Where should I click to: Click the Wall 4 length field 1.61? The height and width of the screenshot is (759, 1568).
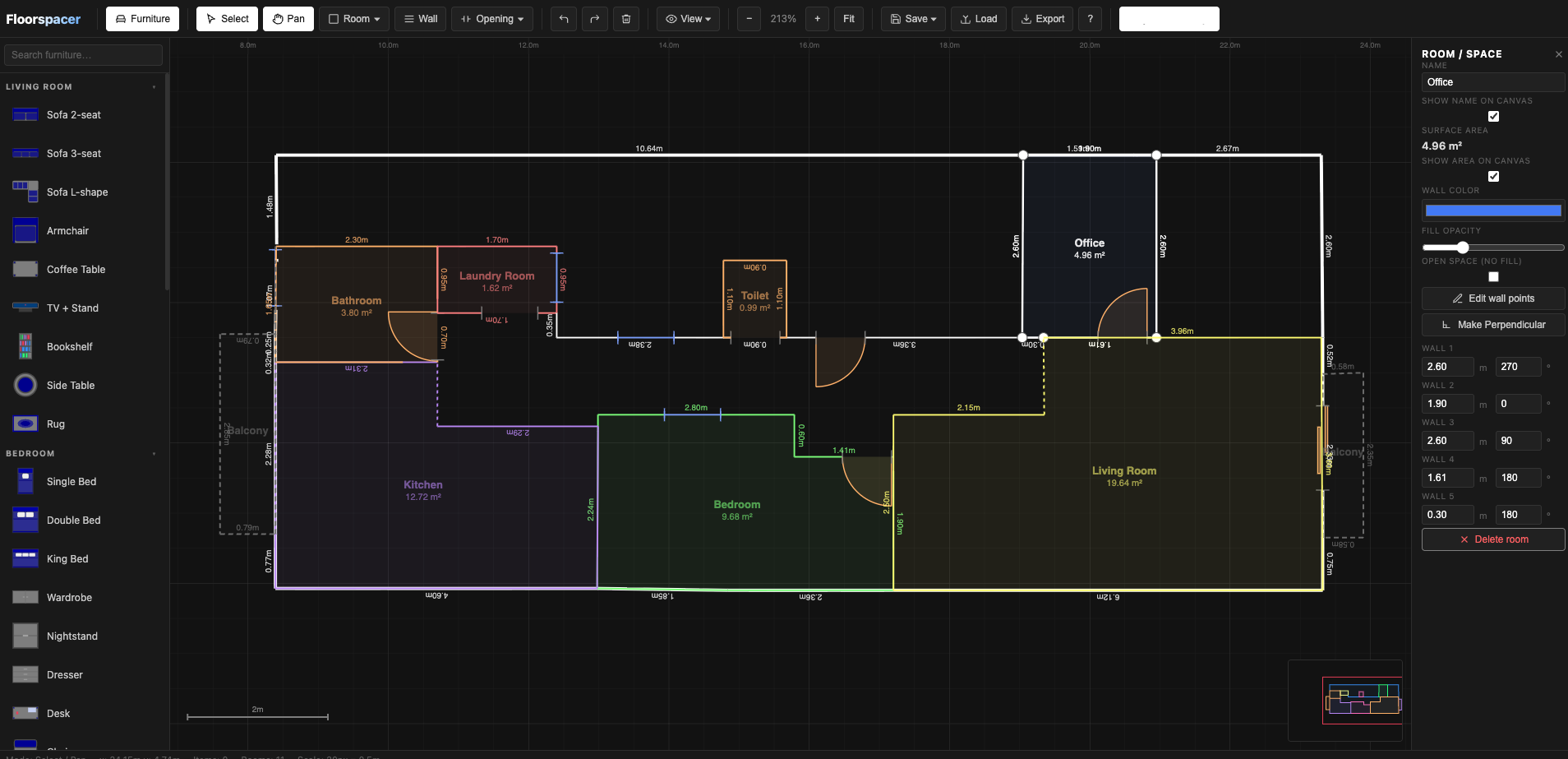point(1447,478)
